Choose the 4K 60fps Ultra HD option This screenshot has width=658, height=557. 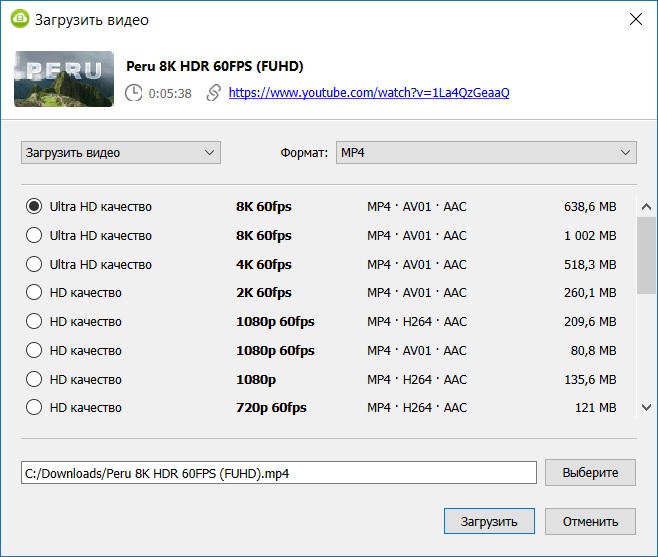34,265
